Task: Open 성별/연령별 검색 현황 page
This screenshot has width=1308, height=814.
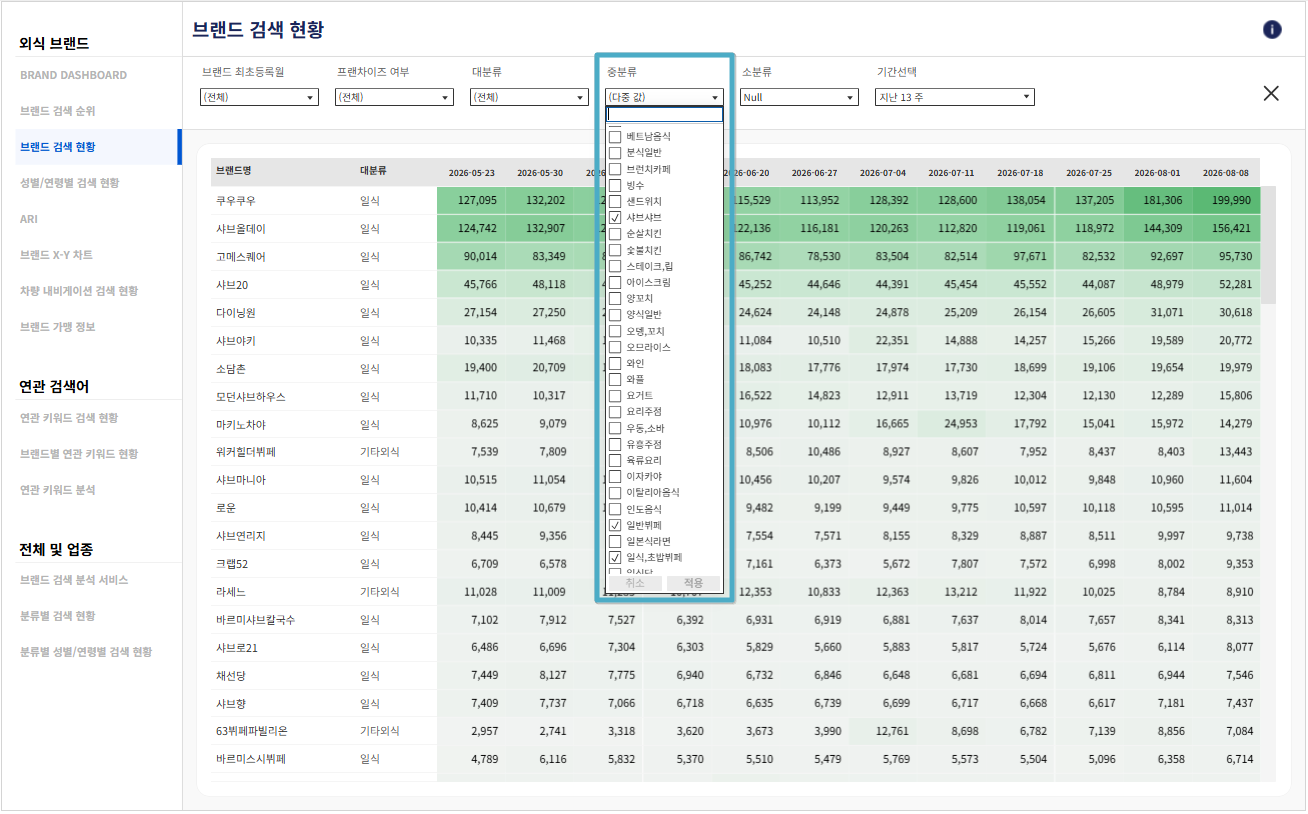Action: [x=70, y=183]
